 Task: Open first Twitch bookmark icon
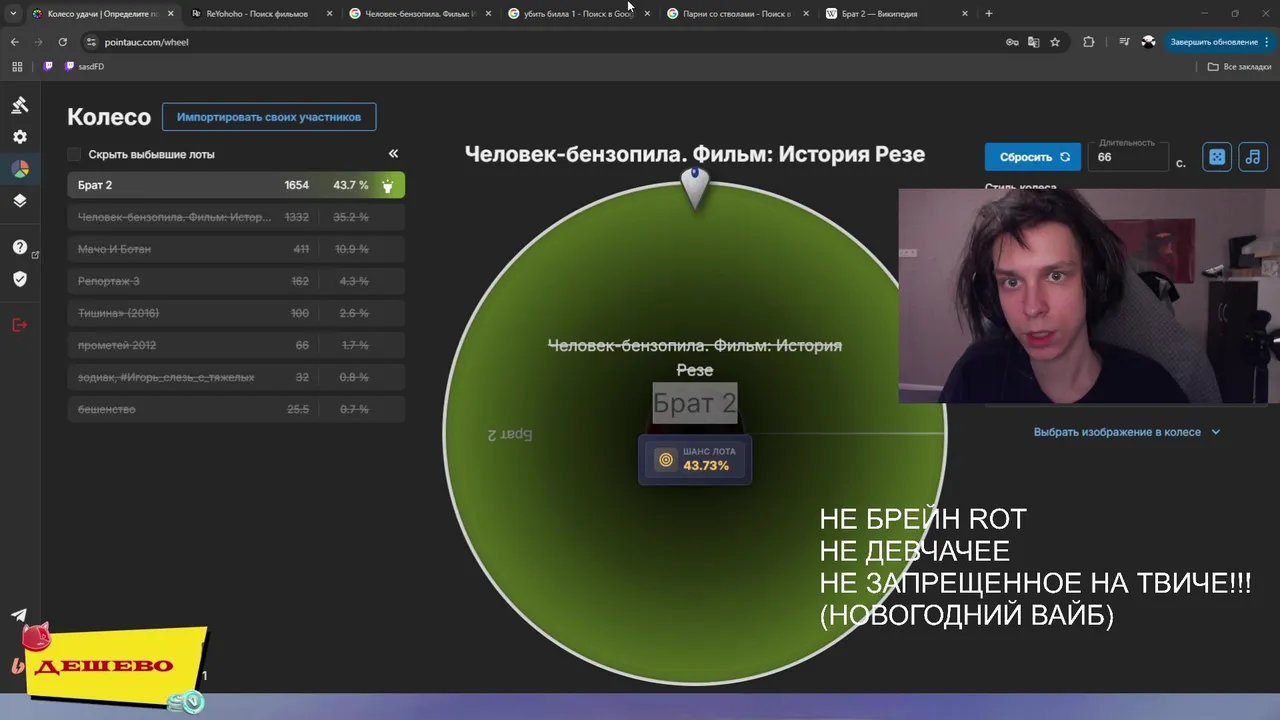pyautogui.click(x=48, y=66)
